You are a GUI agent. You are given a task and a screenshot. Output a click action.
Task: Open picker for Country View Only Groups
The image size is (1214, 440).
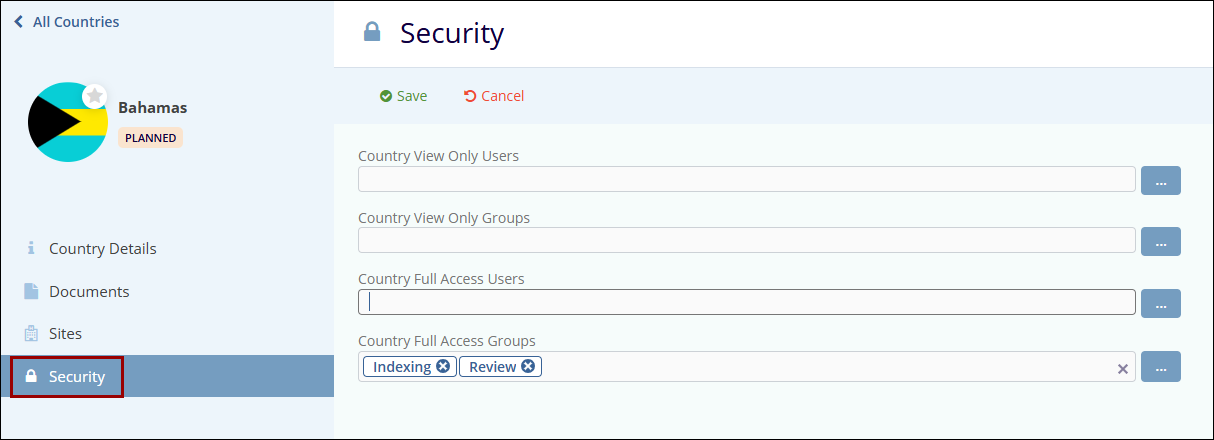point(1160,241)
